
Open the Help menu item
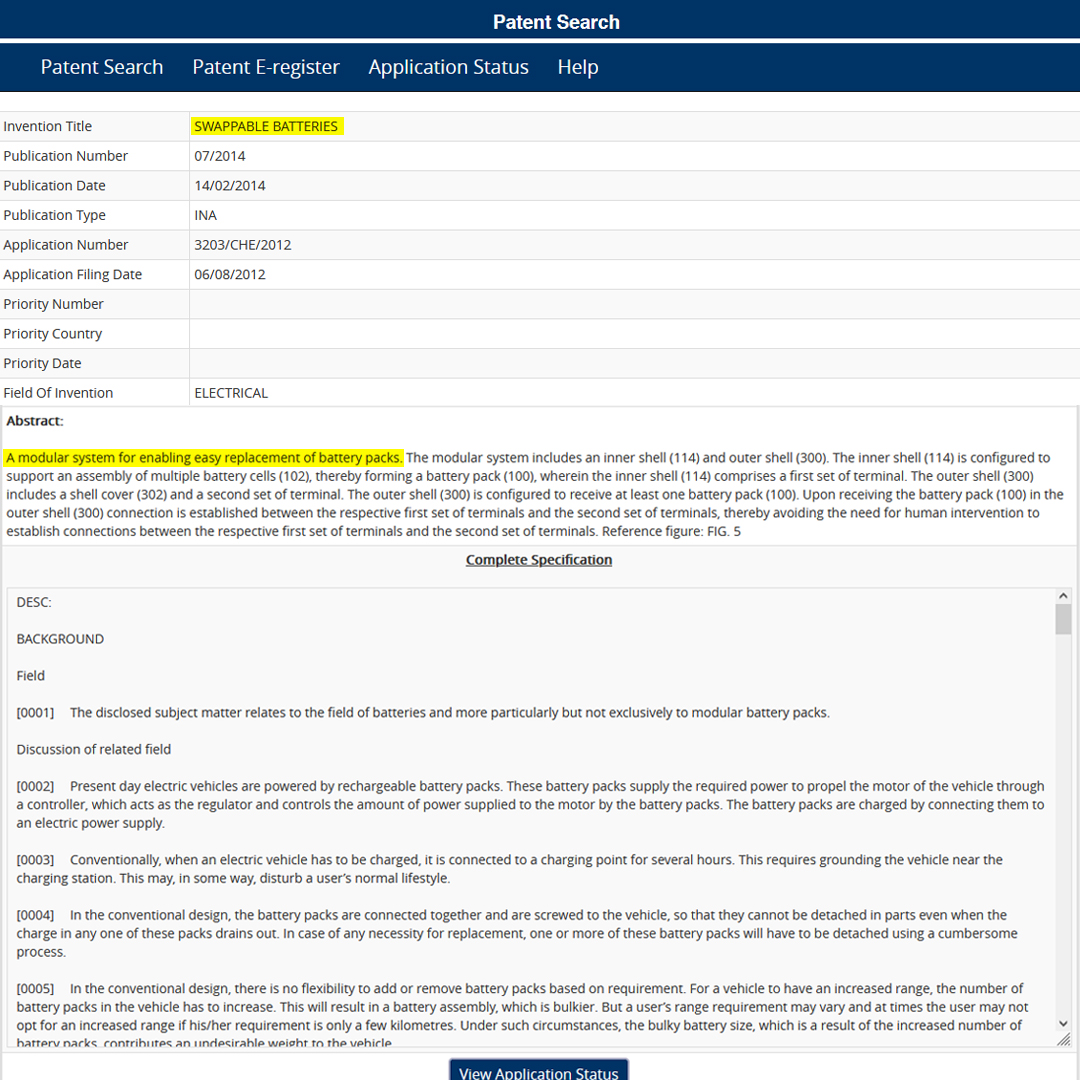[578, 67]
